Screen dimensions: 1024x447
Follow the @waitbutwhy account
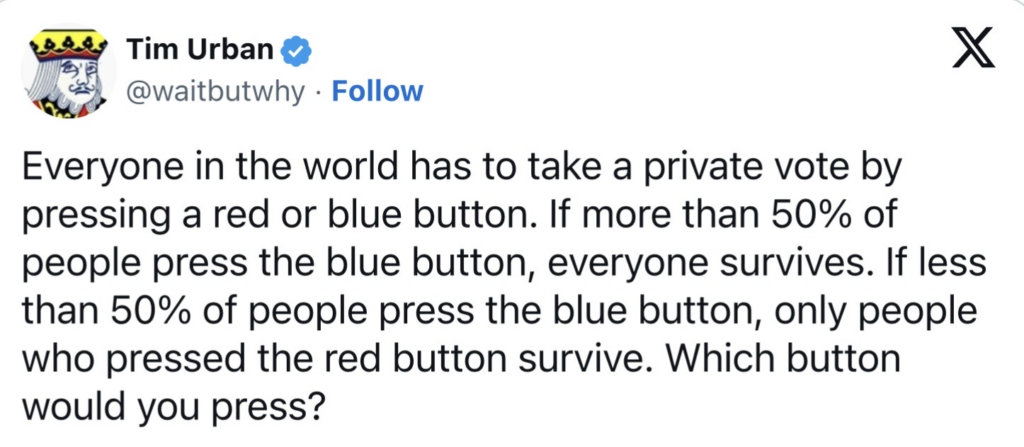click(x=376, y=92)
